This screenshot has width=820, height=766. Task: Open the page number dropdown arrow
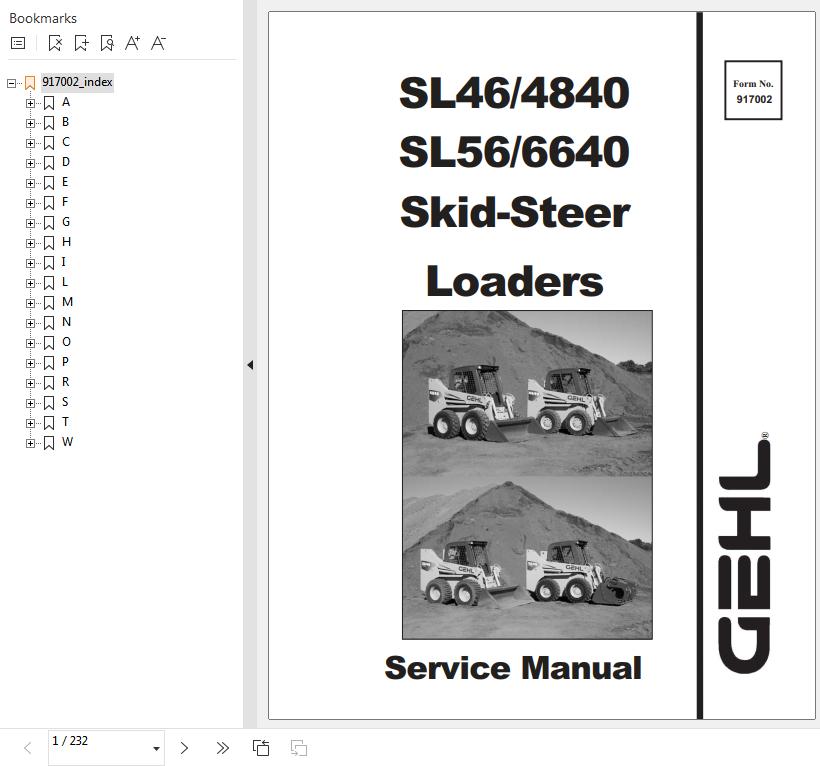tap(156, 749)
